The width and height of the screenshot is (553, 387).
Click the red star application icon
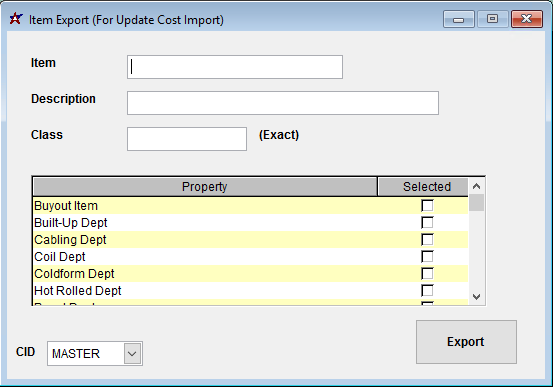[16, 19]
